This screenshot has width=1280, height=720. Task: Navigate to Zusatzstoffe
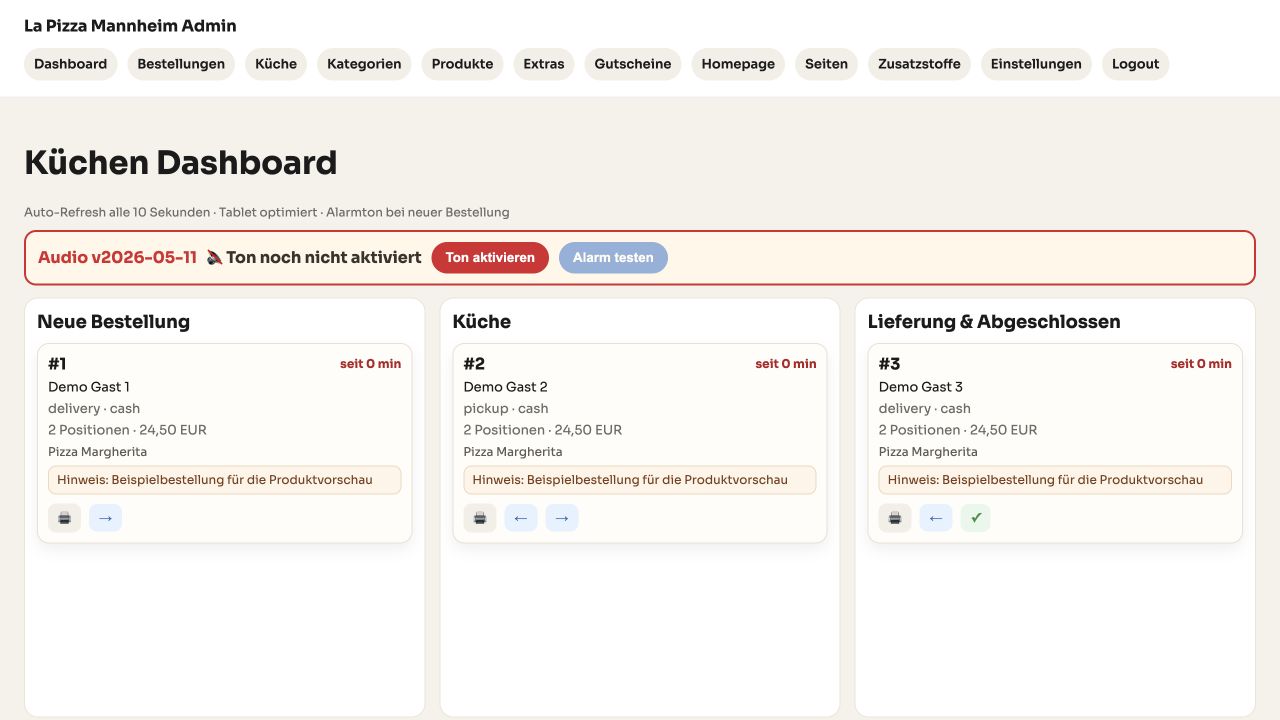pos(919,64)
